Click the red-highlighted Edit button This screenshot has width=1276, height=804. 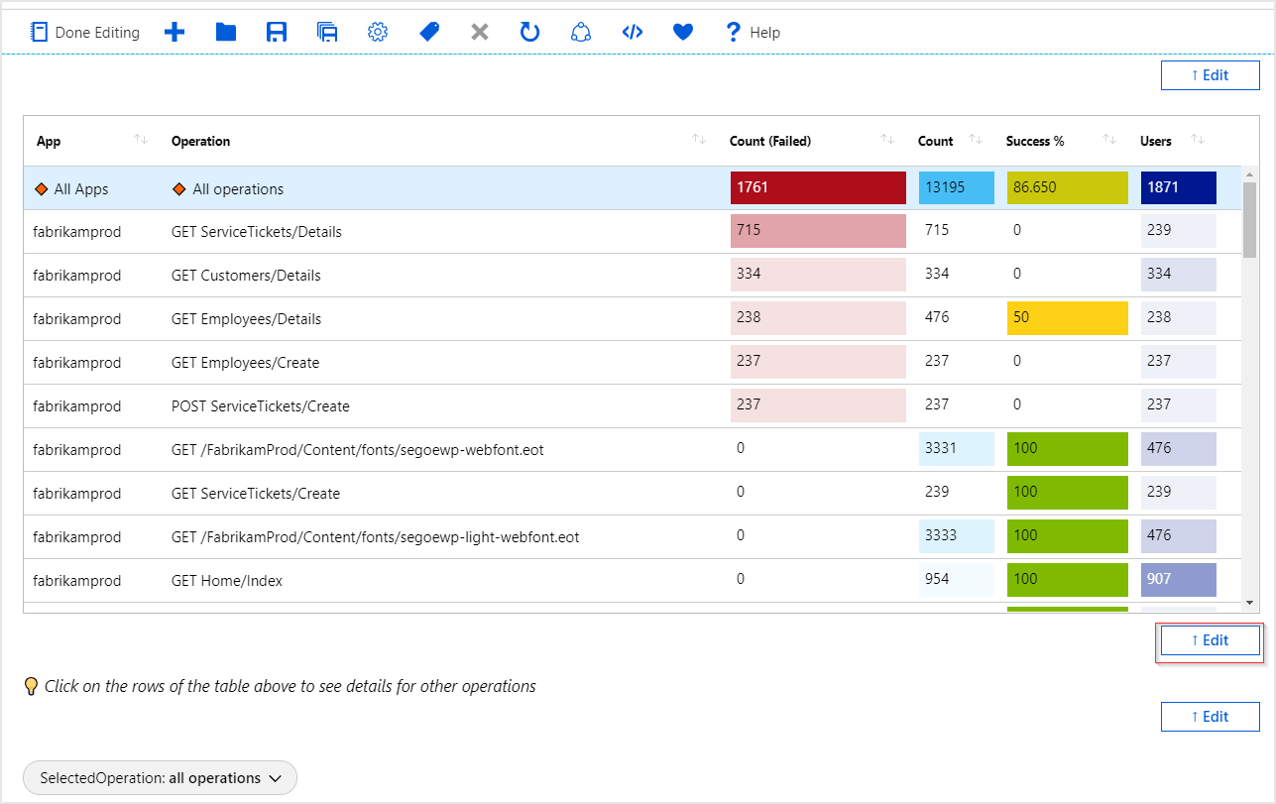pos(1209,640)
